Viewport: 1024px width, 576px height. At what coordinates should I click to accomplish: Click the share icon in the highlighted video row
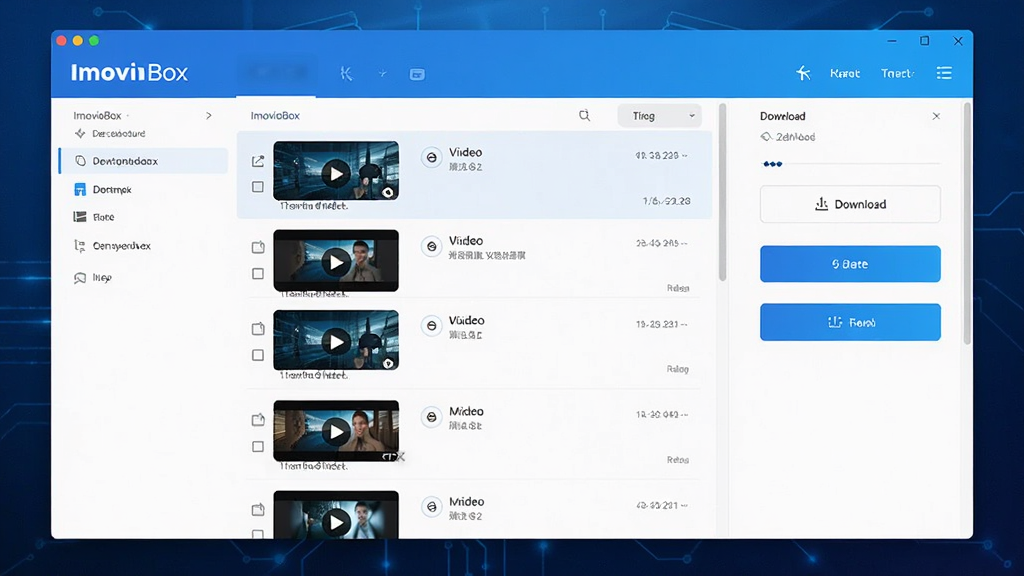click(x=258, y=161)
